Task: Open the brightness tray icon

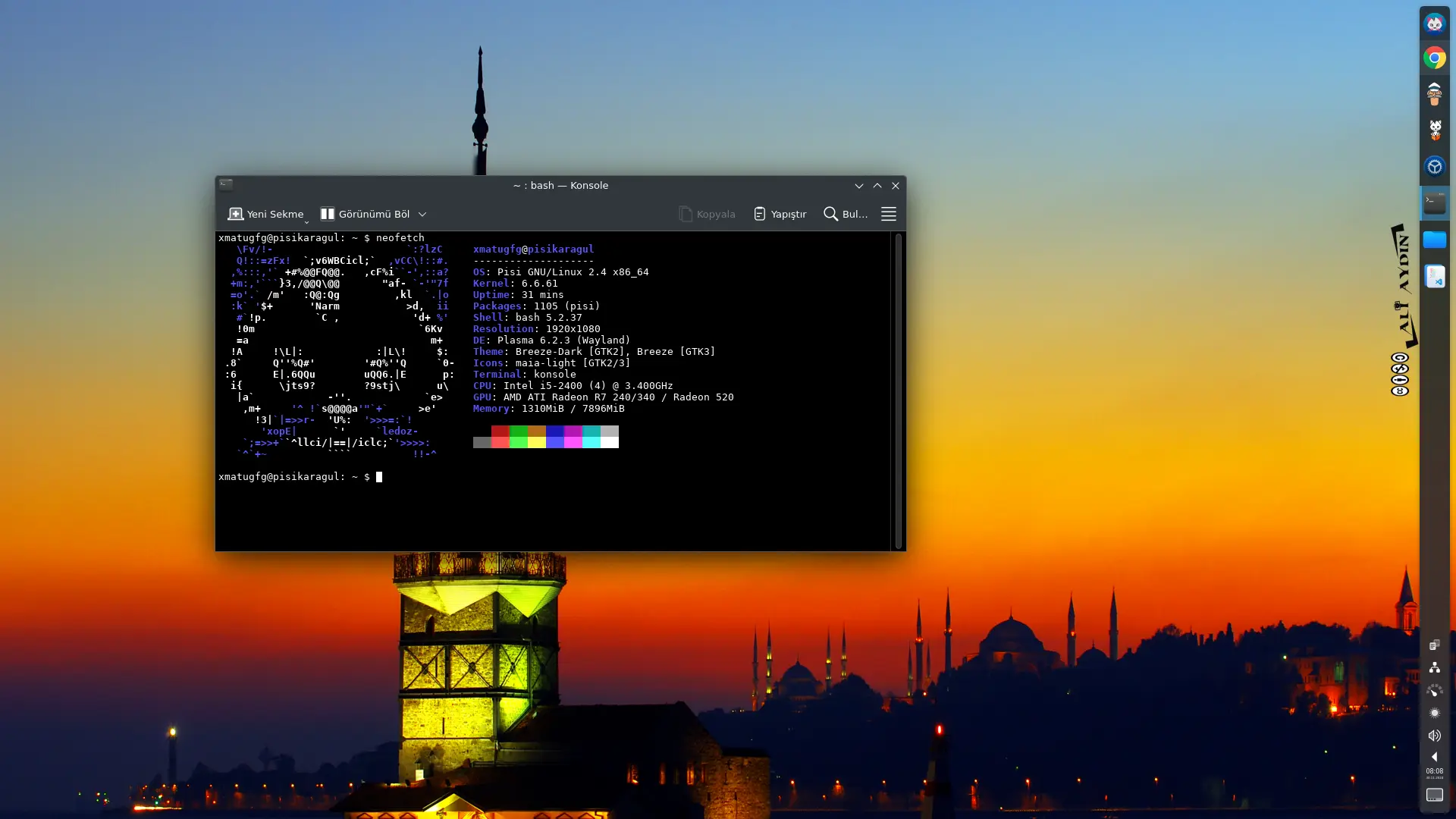Action: coord(1434,713)
